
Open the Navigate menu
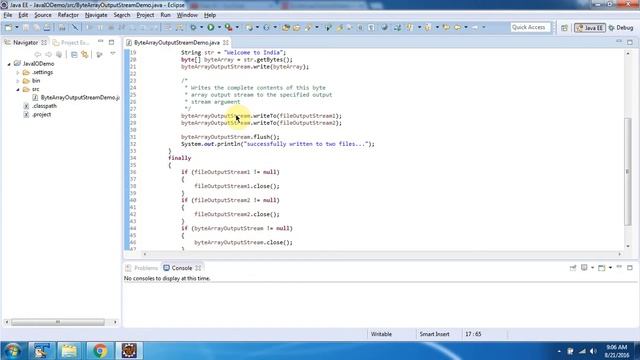click(x=96, y=15)
